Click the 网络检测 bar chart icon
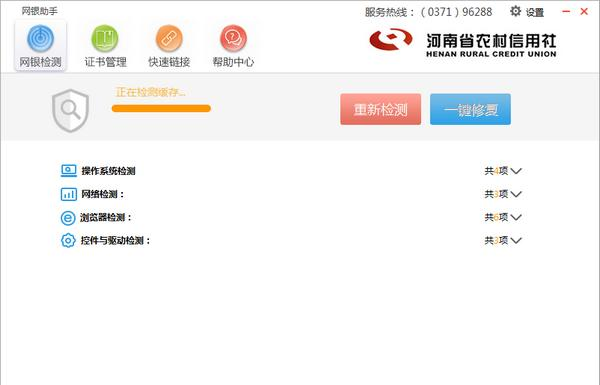The width and height of the screenshot is (600, 385). point(69,194)
